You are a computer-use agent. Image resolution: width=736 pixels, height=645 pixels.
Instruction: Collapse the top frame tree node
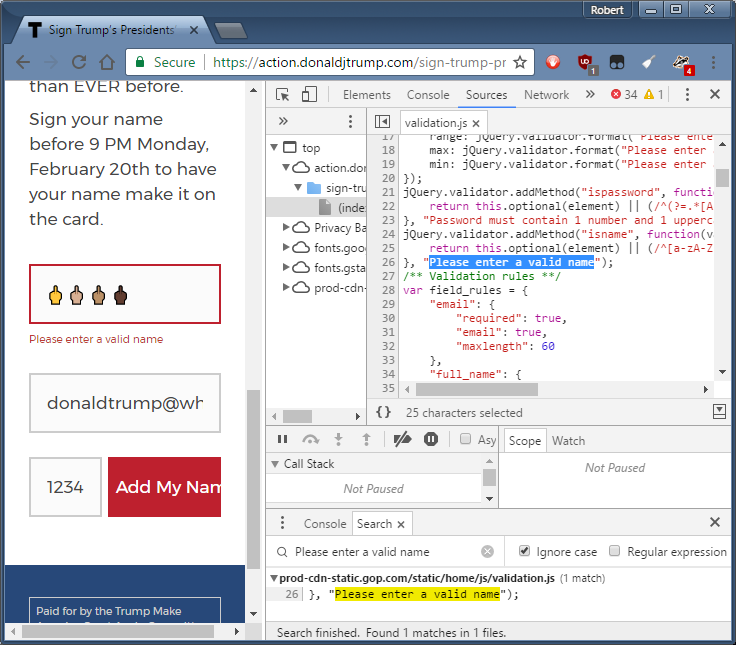click(x=275, y=147)
